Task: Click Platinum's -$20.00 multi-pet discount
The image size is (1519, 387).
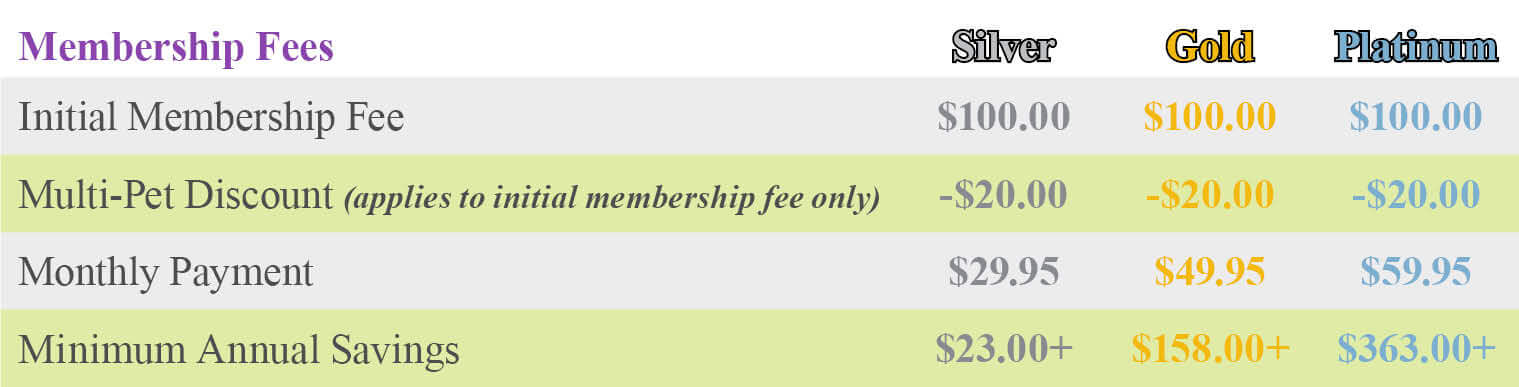Action: [1416, 193]
